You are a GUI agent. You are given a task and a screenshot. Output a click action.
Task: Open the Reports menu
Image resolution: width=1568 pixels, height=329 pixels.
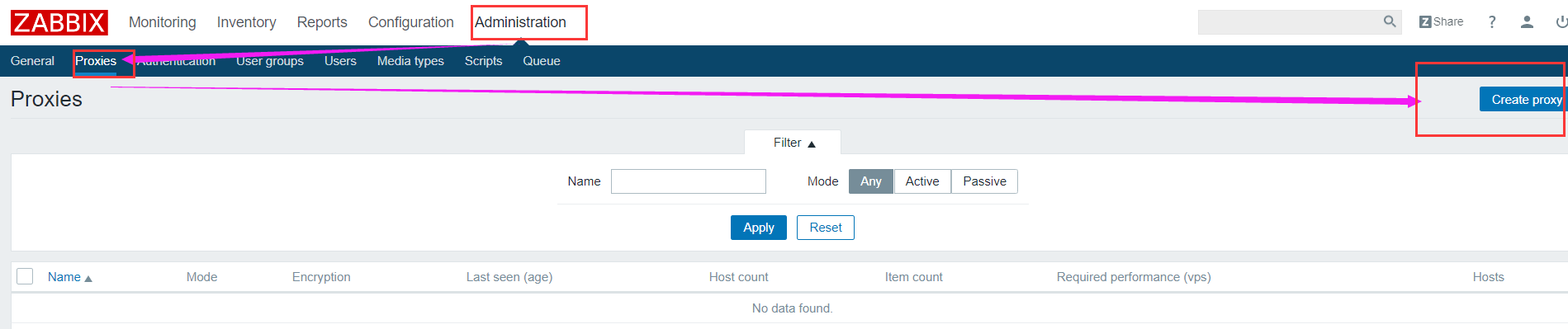(322, 22)
